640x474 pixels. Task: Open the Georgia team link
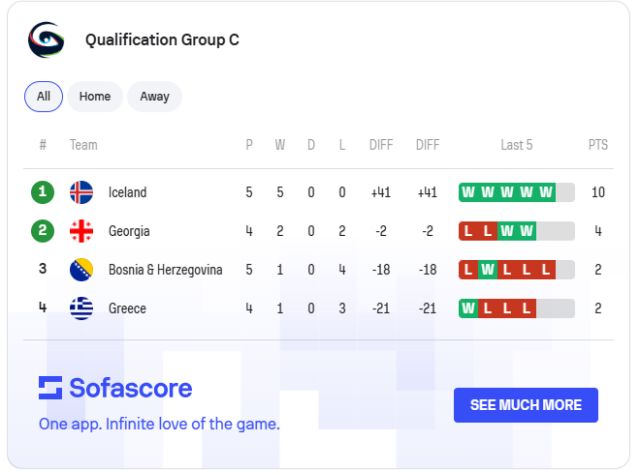tap(129, 231)
